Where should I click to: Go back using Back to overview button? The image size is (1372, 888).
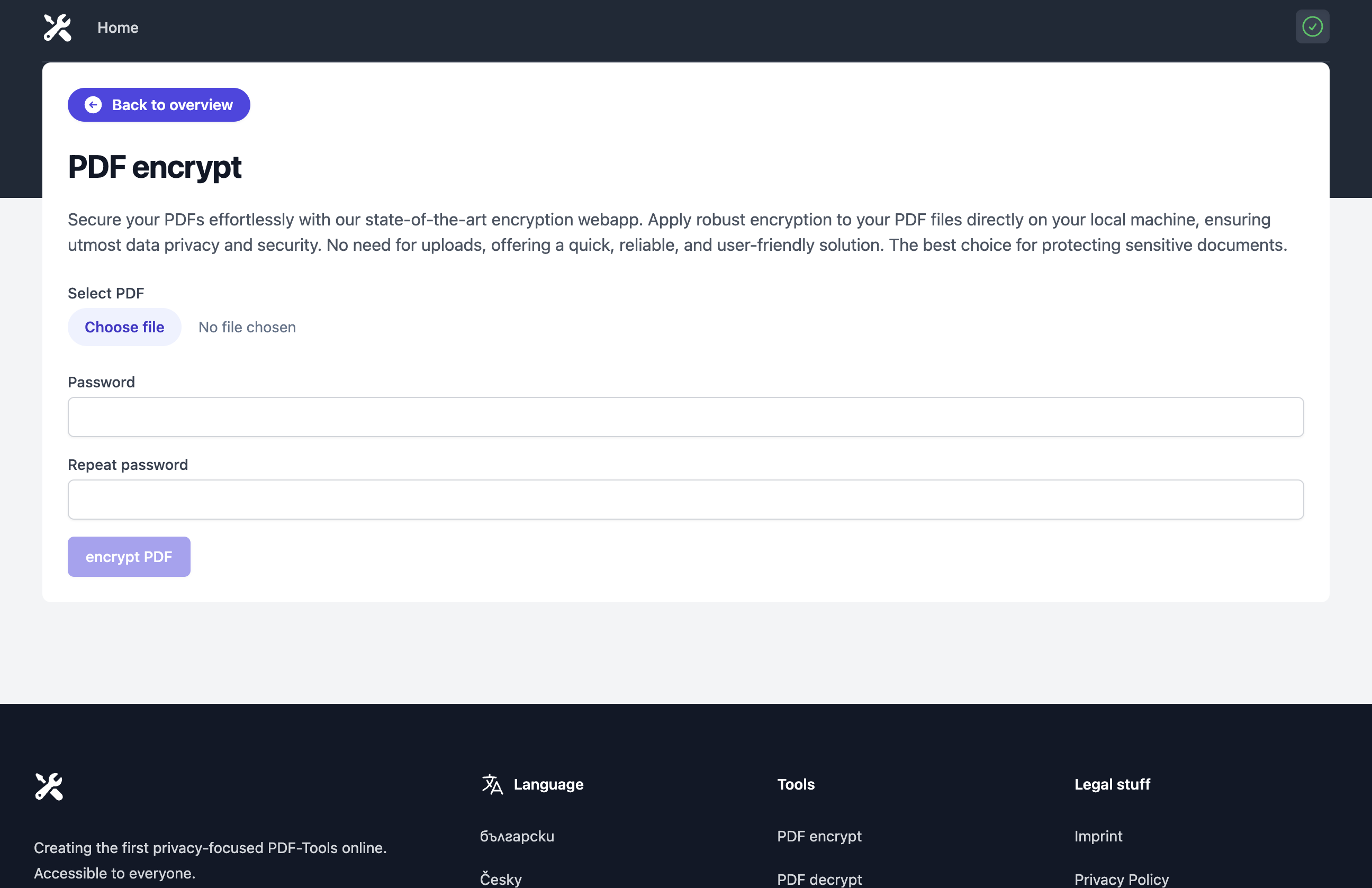158,105
